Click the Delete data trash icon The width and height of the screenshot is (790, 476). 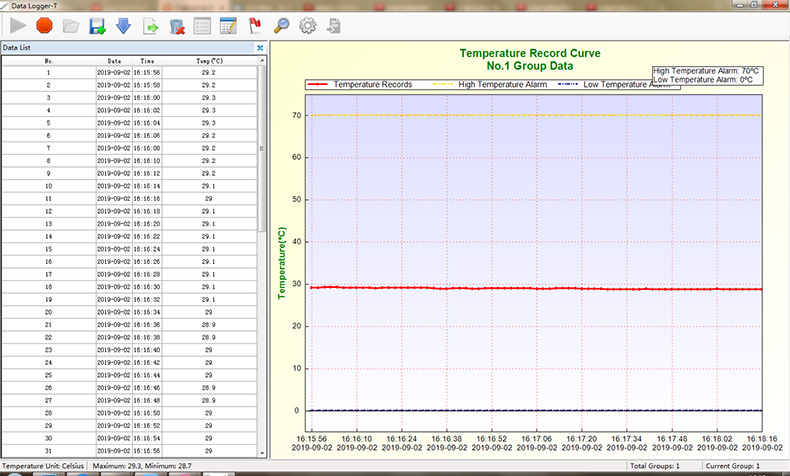176,25
